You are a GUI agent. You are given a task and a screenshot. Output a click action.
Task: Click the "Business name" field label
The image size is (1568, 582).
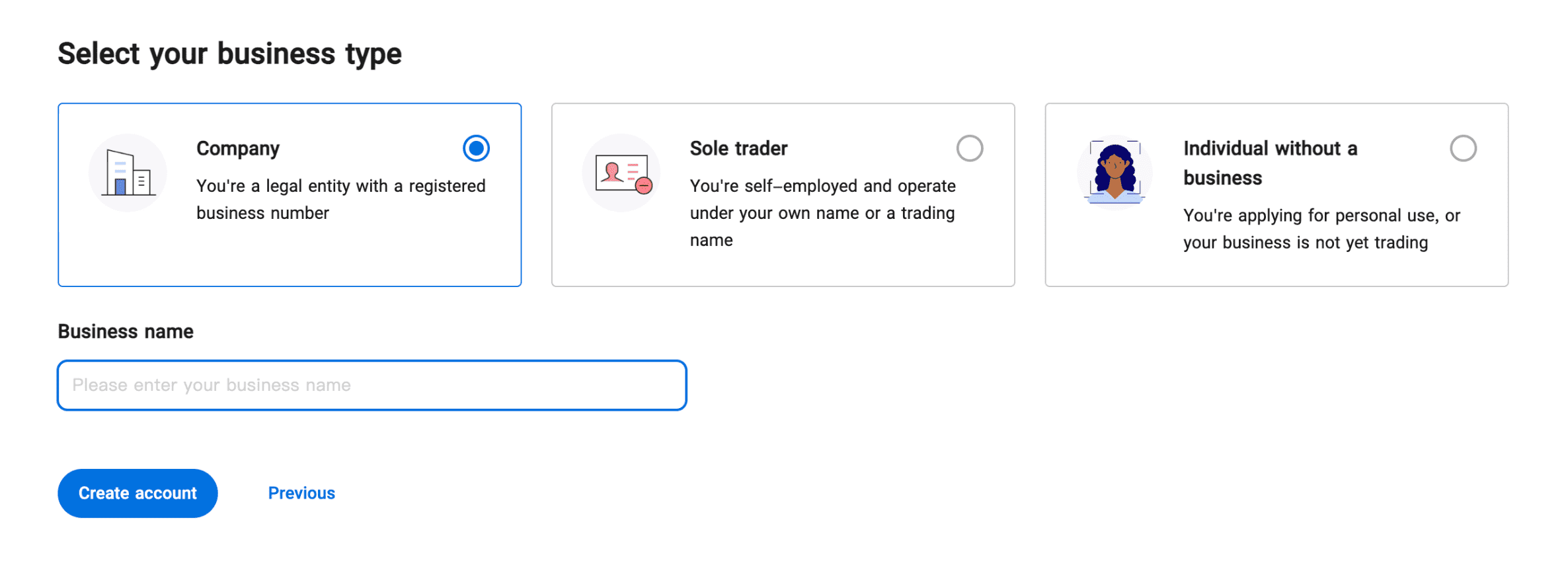(x=126, y=331)
